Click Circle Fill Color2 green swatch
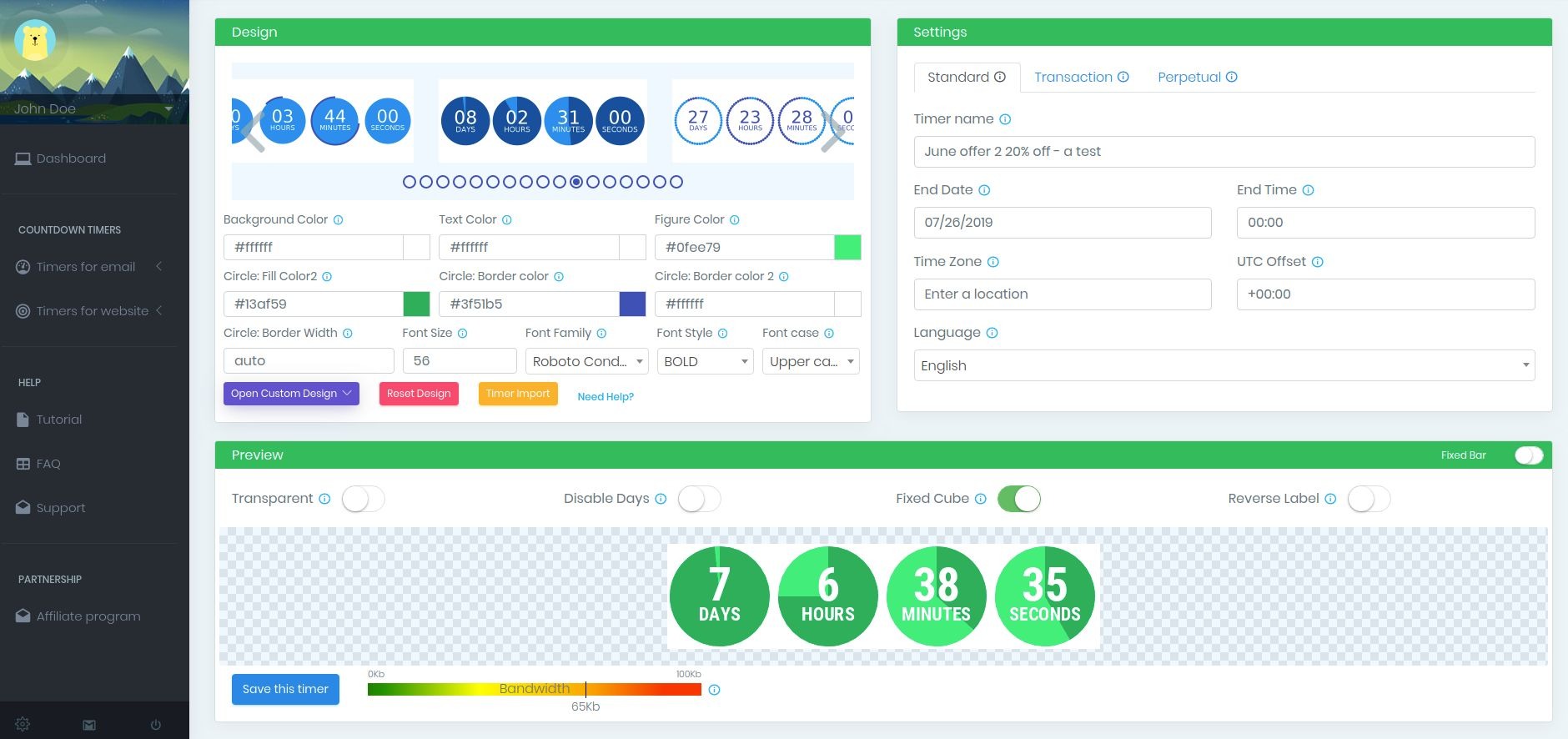The image size is (1568, 739). pyautogui.click(x=416, y=304)
